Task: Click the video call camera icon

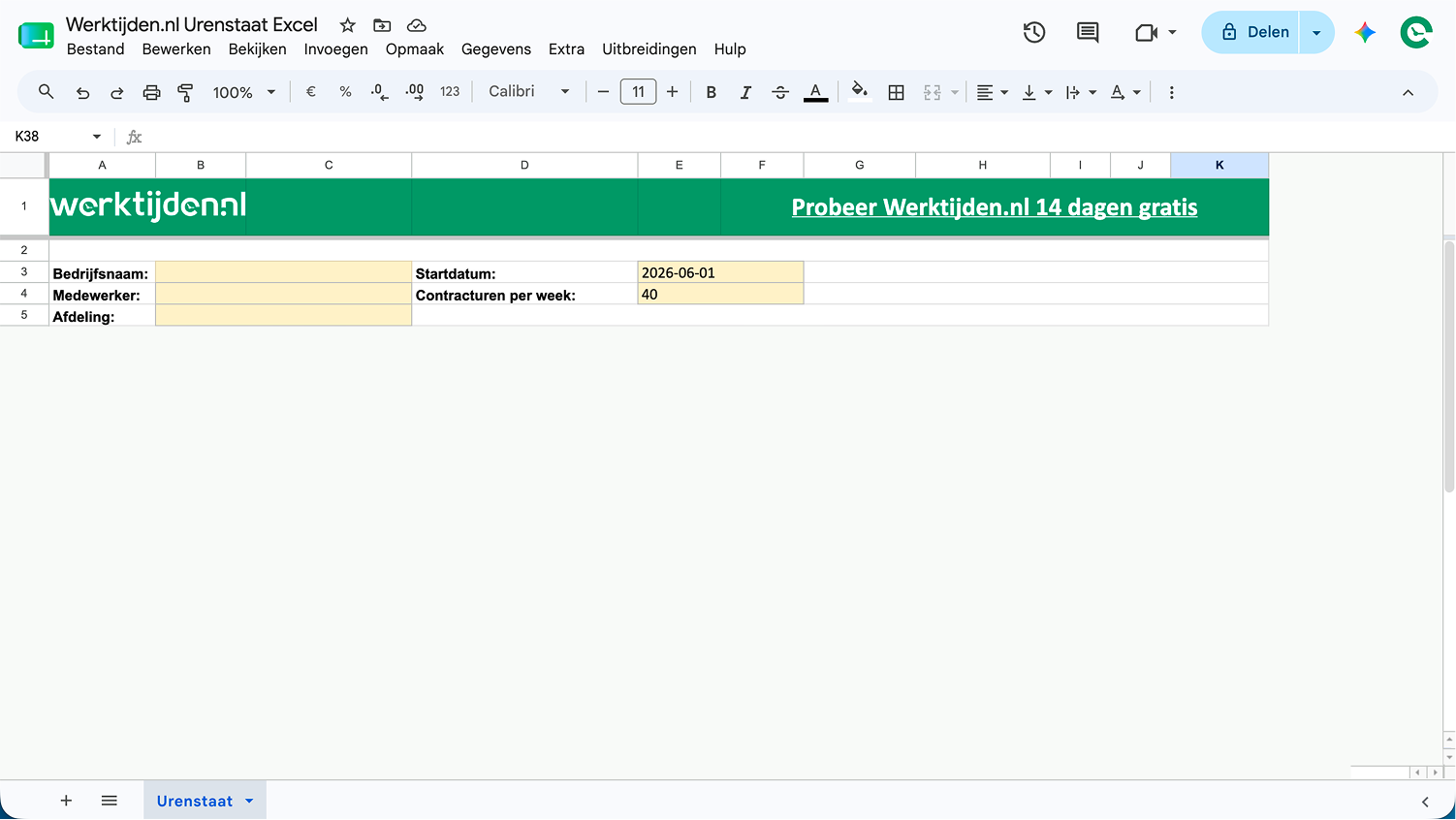Action: click(1147, 32)
